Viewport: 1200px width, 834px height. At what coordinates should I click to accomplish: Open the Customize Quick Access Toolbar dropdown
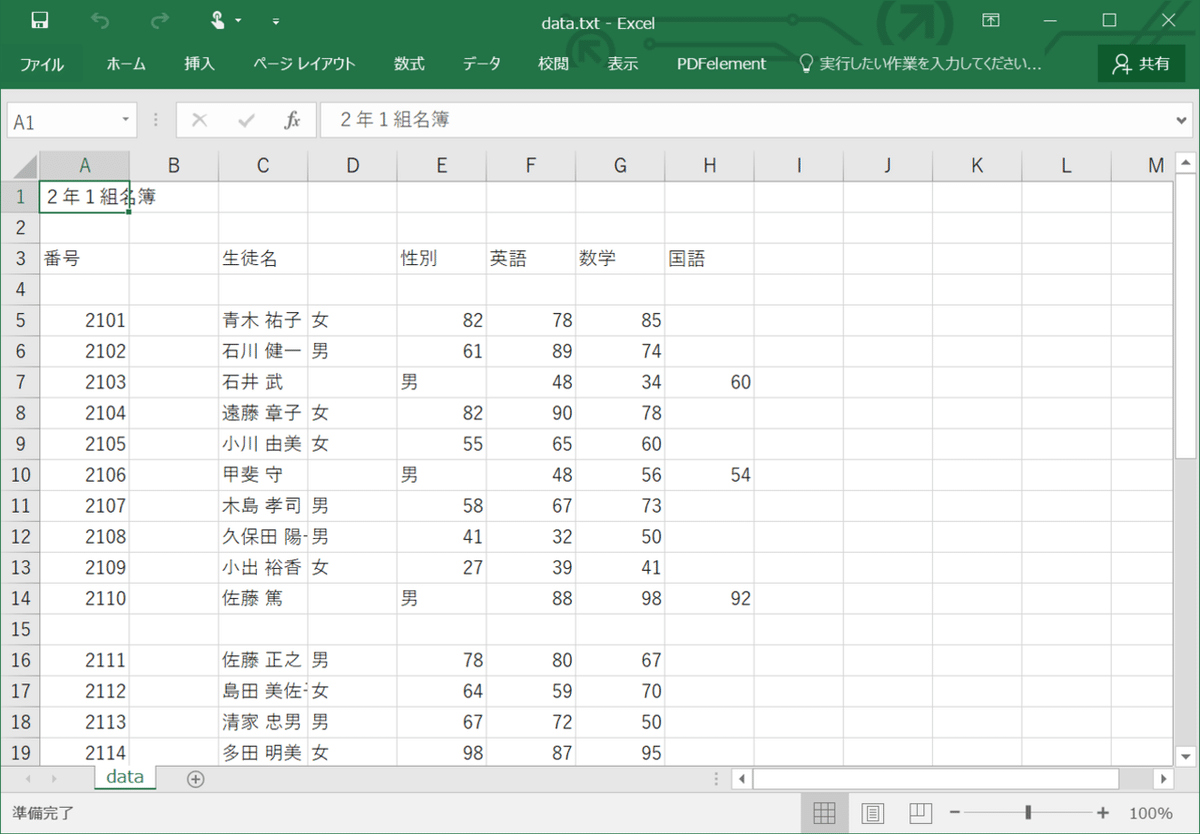coord(276,21)
